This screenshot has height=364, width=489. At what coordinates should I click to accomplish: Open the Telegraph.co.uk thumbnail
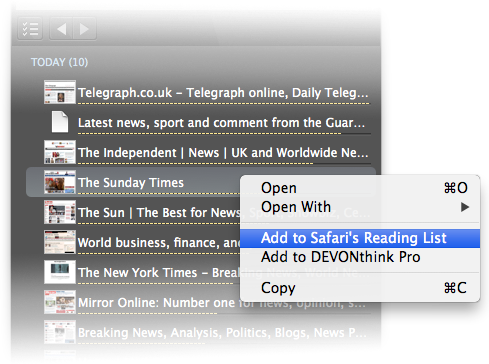pos(60,92)
